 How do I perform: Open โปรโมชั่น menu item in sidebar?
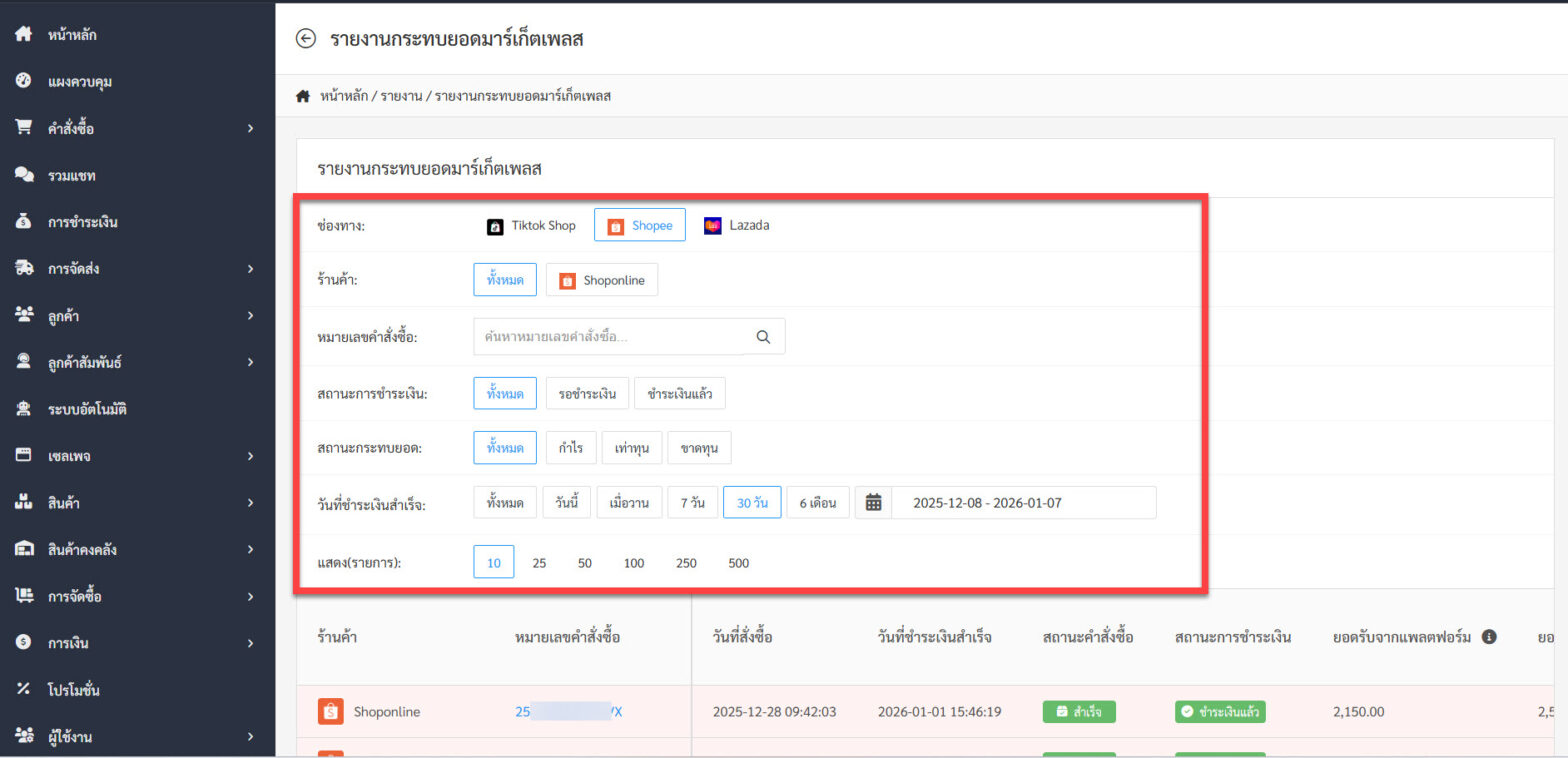tap(73, 690)
